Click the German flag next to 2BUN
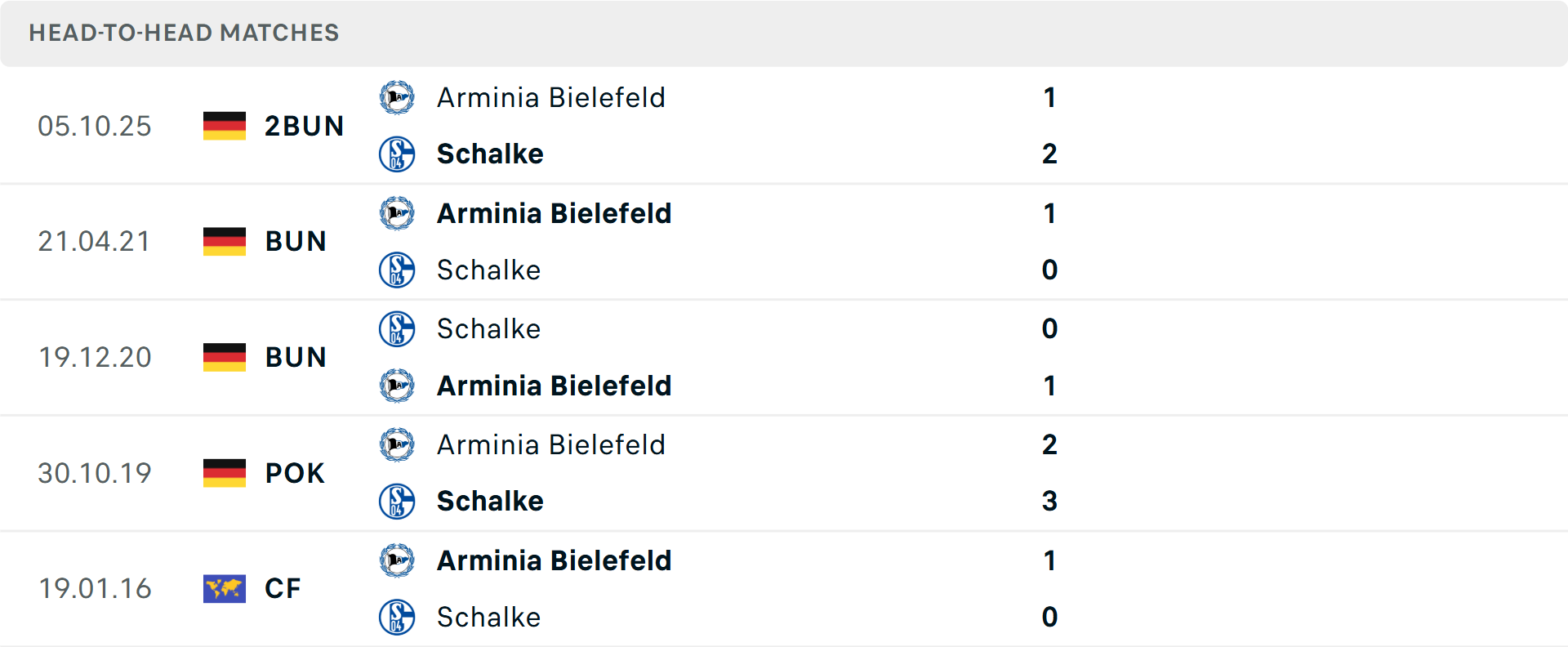This screenshot has height=647, width=1568. point(224,126)
